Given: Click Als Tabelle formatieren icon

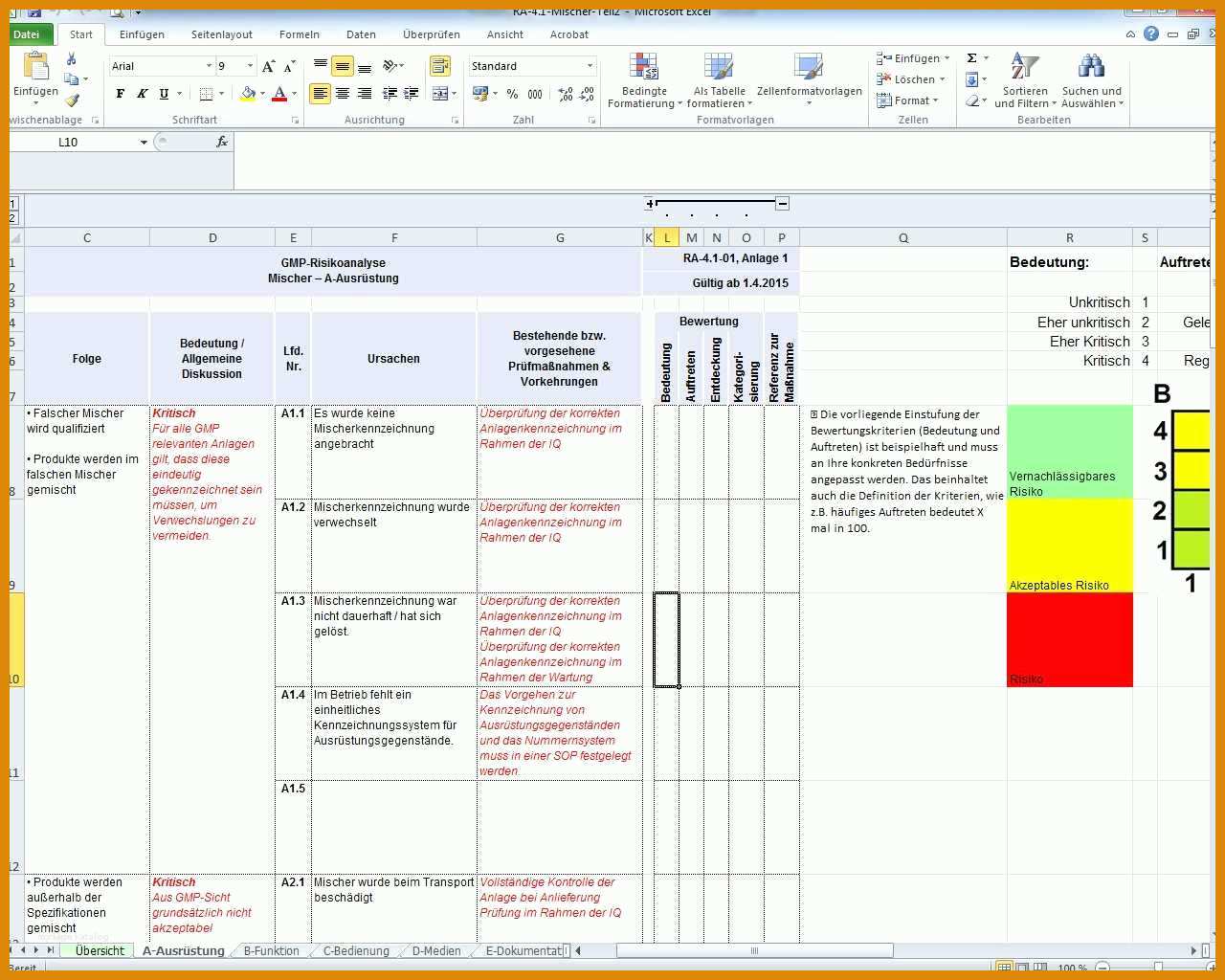Looking at the screenshot, I should click(x=719, y=67).
